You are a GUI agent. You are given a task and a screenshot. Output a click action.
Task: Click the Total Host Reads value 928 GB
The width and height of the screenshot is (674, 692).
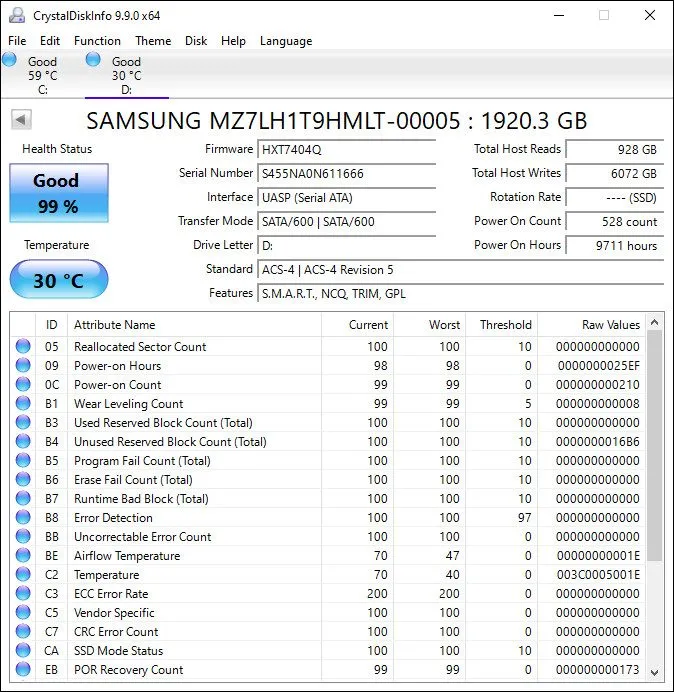tap(614, 150)
